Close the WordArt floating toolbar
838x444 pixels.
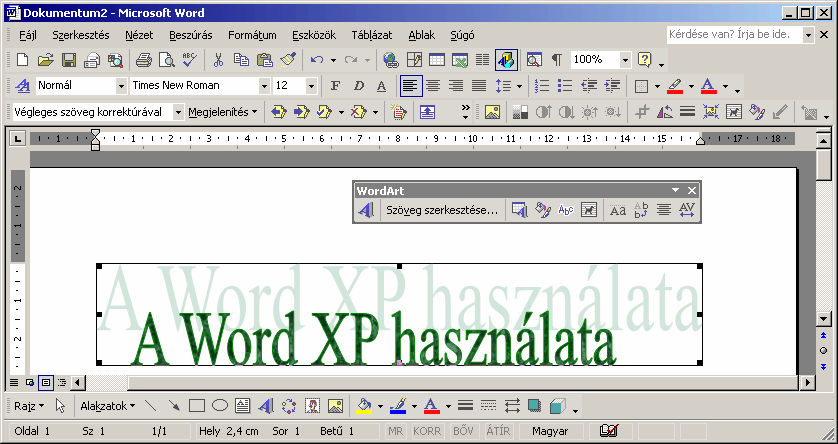692,191
